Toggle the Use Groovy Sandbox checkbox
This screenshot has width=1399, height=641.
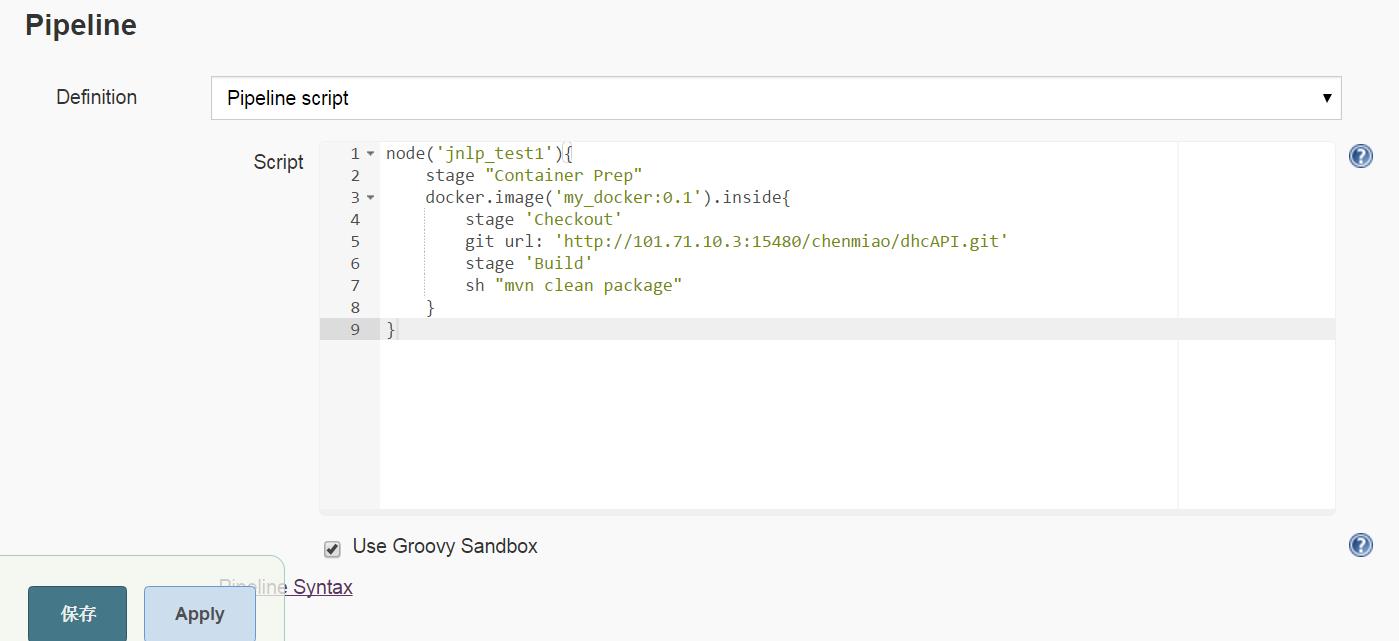click(332, 548)
